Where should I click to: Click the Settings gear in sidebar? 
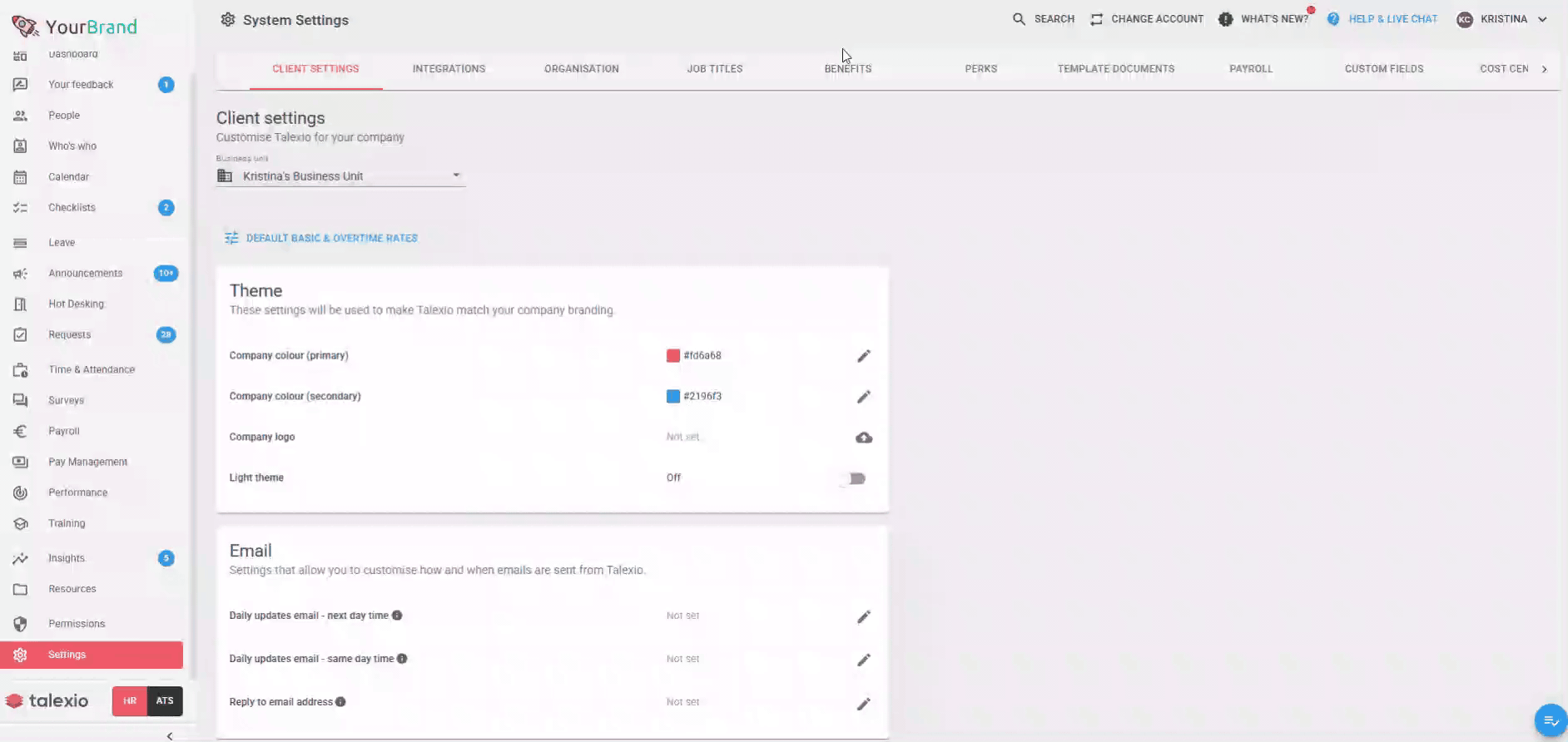[21, 655]
